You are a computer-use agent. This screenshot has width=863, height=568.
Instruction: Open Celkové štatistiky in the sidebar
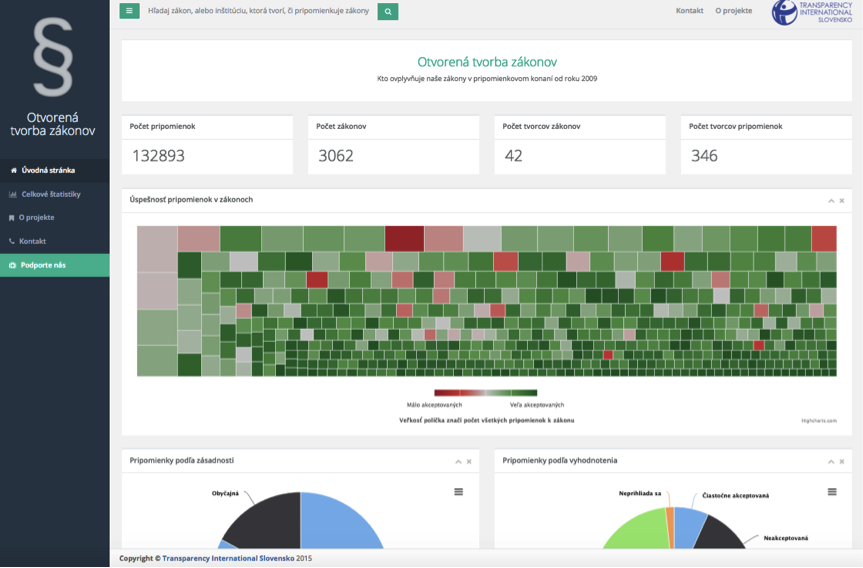[x=54, y=194]
